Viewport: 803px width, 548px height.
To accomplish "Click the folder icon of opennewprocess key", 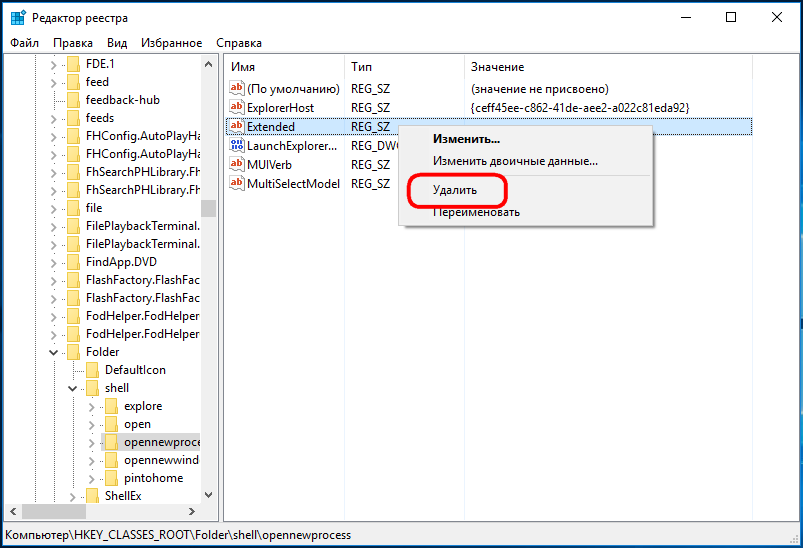I will (x=112, y=442).
